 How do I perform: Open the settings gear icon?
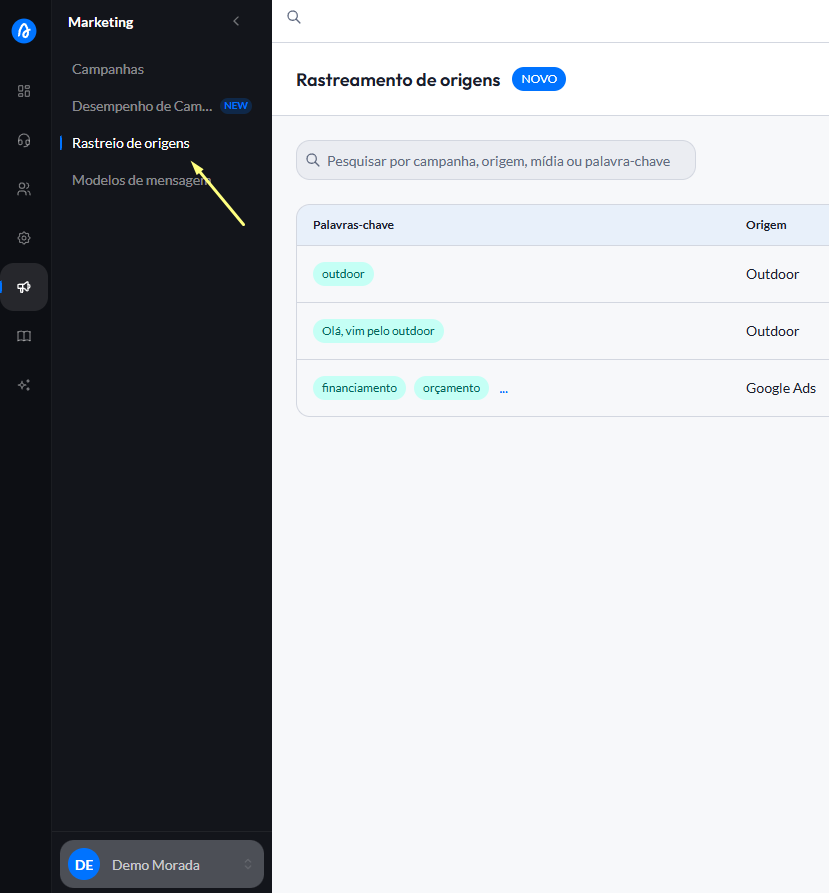pos(24,238)
